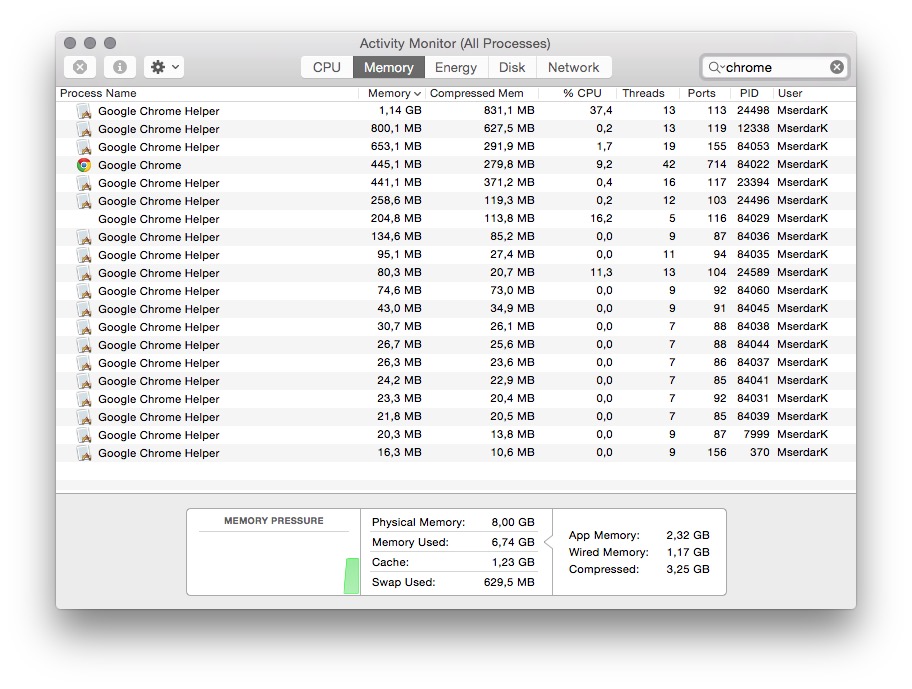This screenshot has height=689, width=912.
Task: Click the helper icon for PID 84053
Action: [84, 147]
